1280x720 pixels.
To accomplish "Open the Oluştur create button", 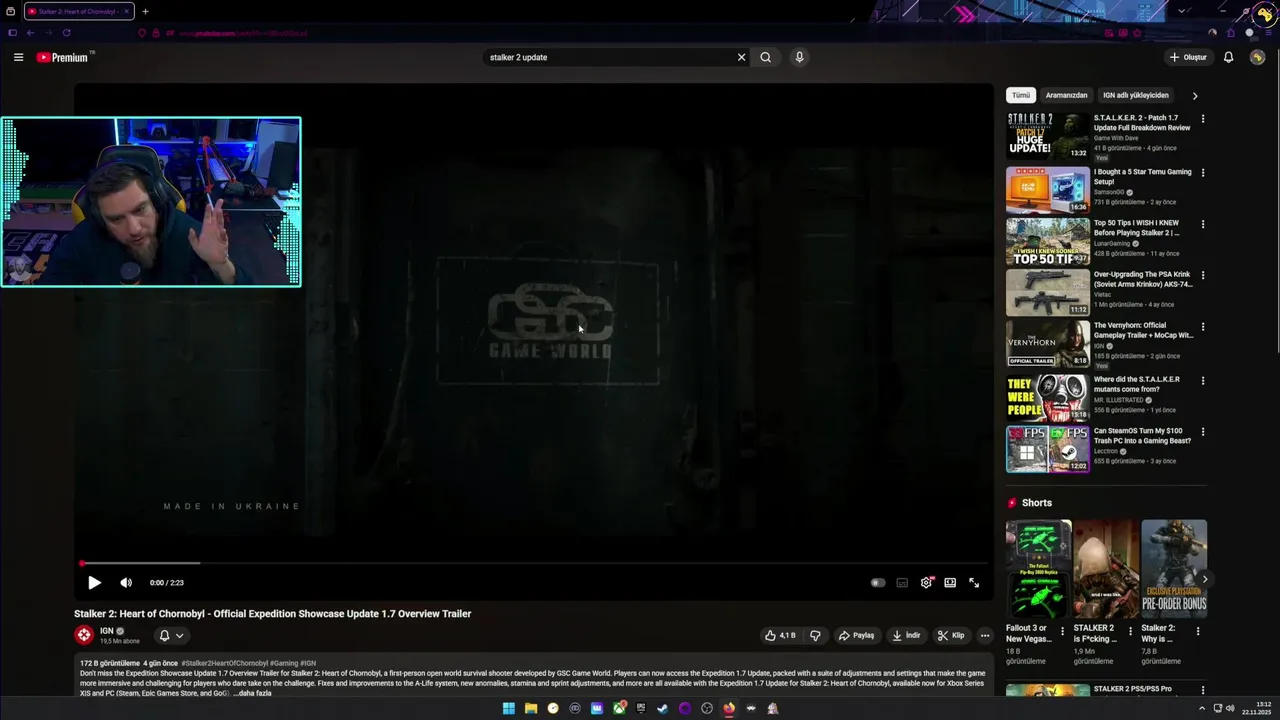I will pyautogui.click(x=1188, y=57).
